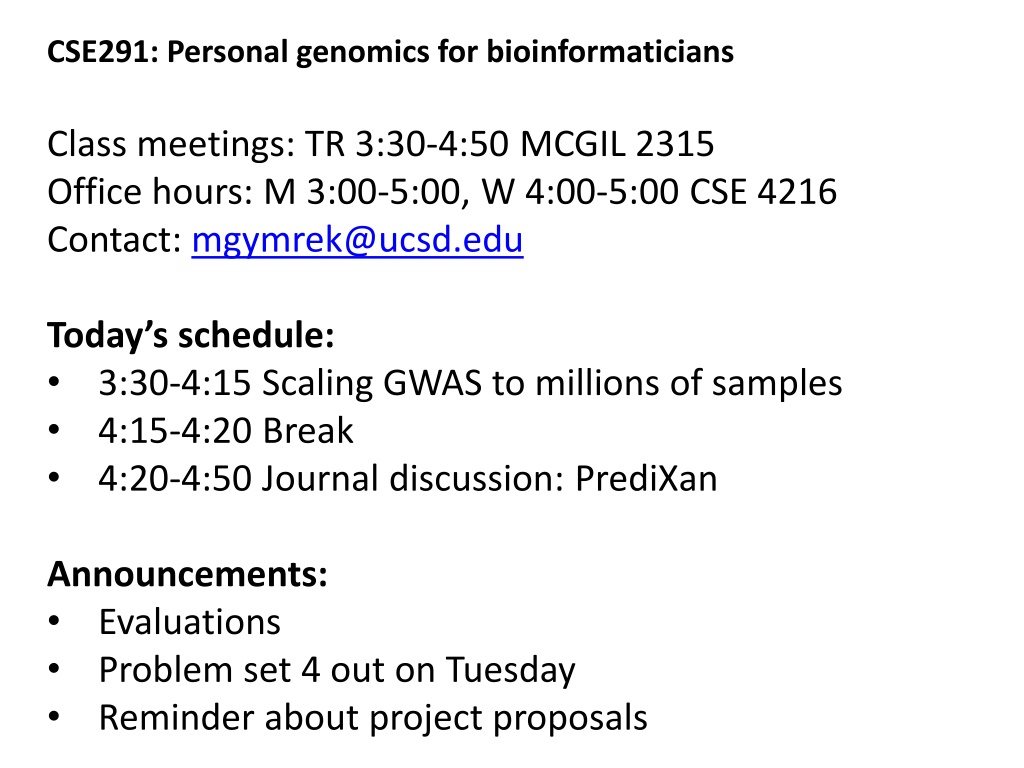Screen dimensions: 1024x768
Task: Click the MCGIL 2315 room text
Action: pyautogui.click(x=617, y=144)
